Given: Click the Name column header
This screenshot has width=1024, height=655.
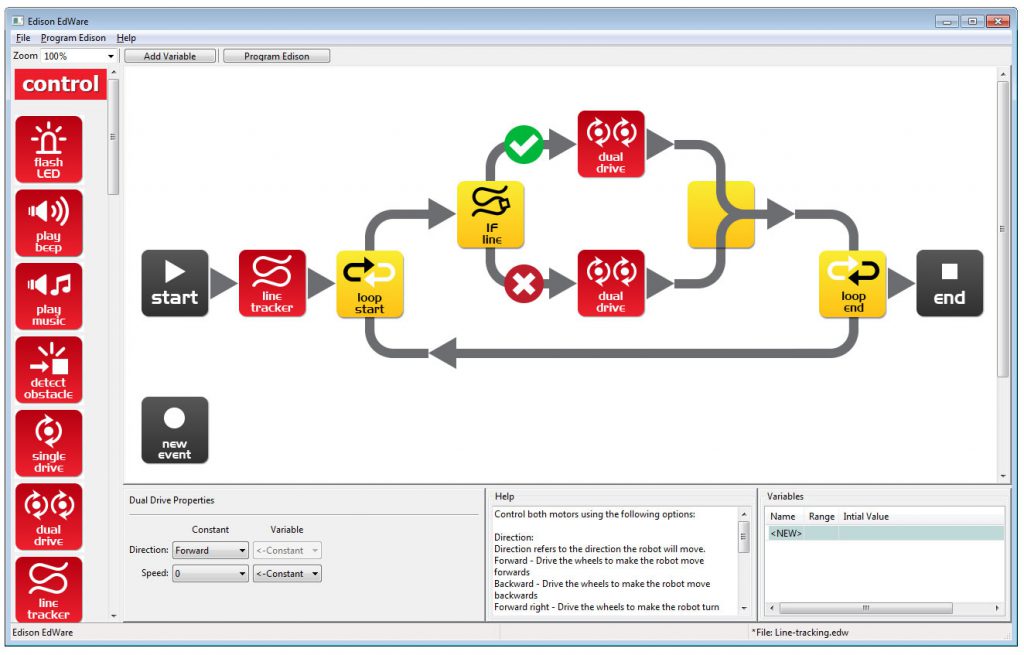Looking at the screenshot, I should 783,517.
